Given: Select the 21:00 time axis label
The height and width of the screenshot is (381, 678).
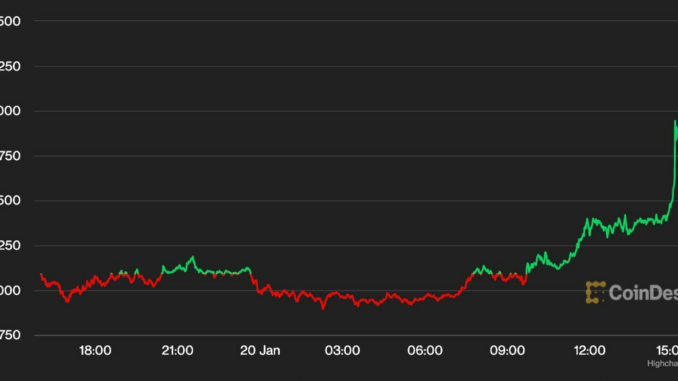Looking at the screenshot, I should click(177, 350).
